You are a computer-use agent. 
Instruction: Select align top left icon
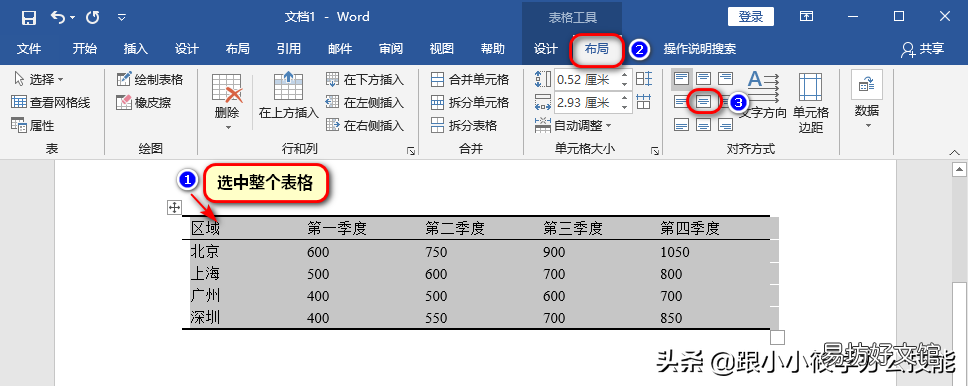point(682,78)
